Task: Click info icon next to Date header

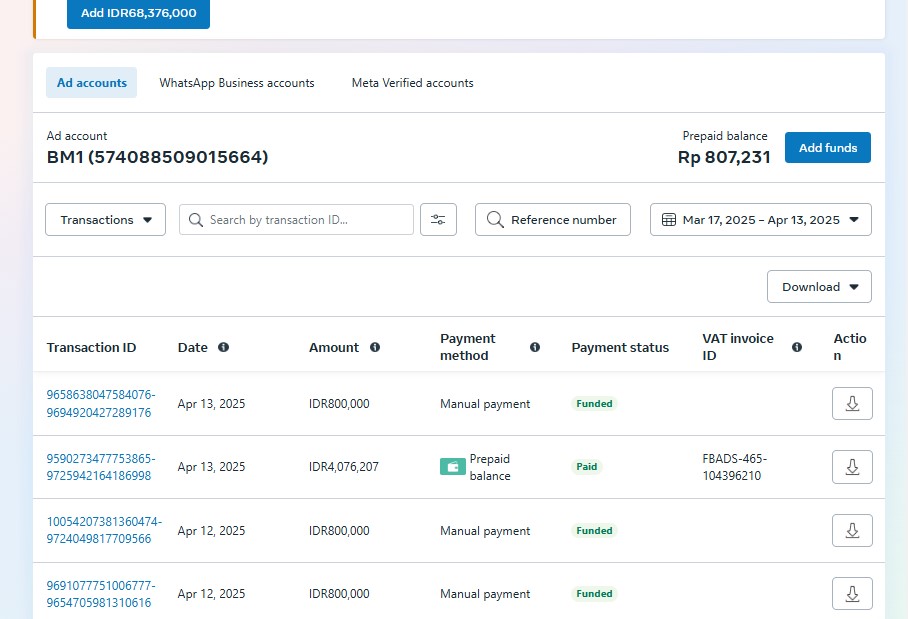Action: point(223,347)
